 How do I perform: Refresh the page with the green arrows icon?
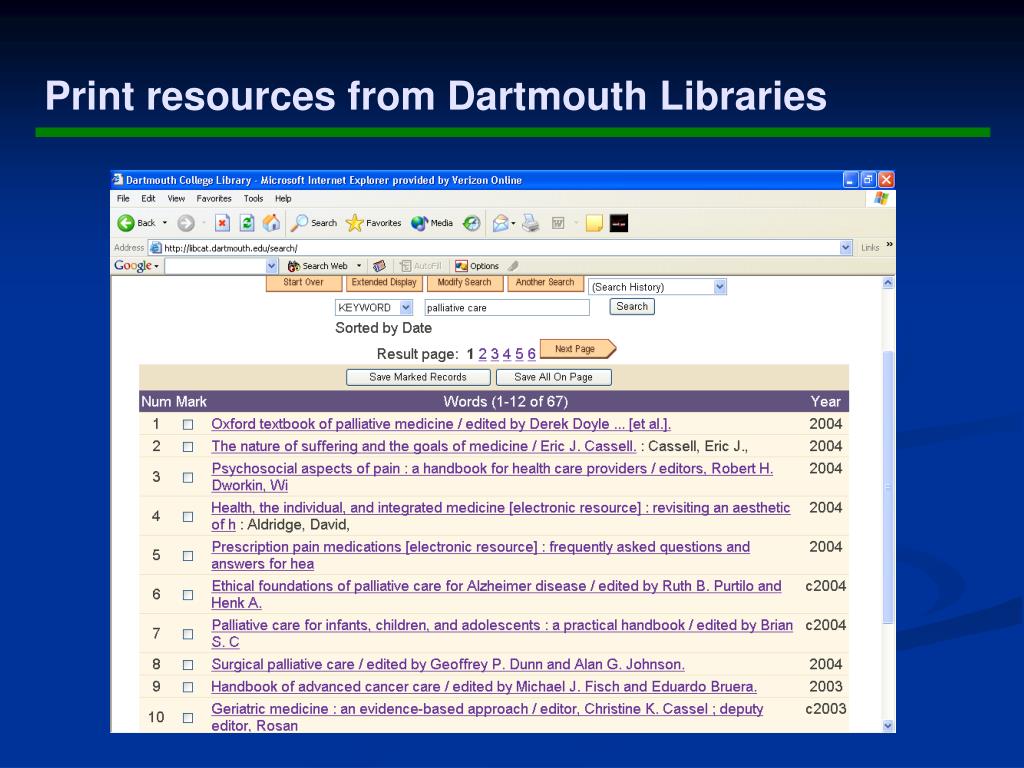click(x=247, y=223)
